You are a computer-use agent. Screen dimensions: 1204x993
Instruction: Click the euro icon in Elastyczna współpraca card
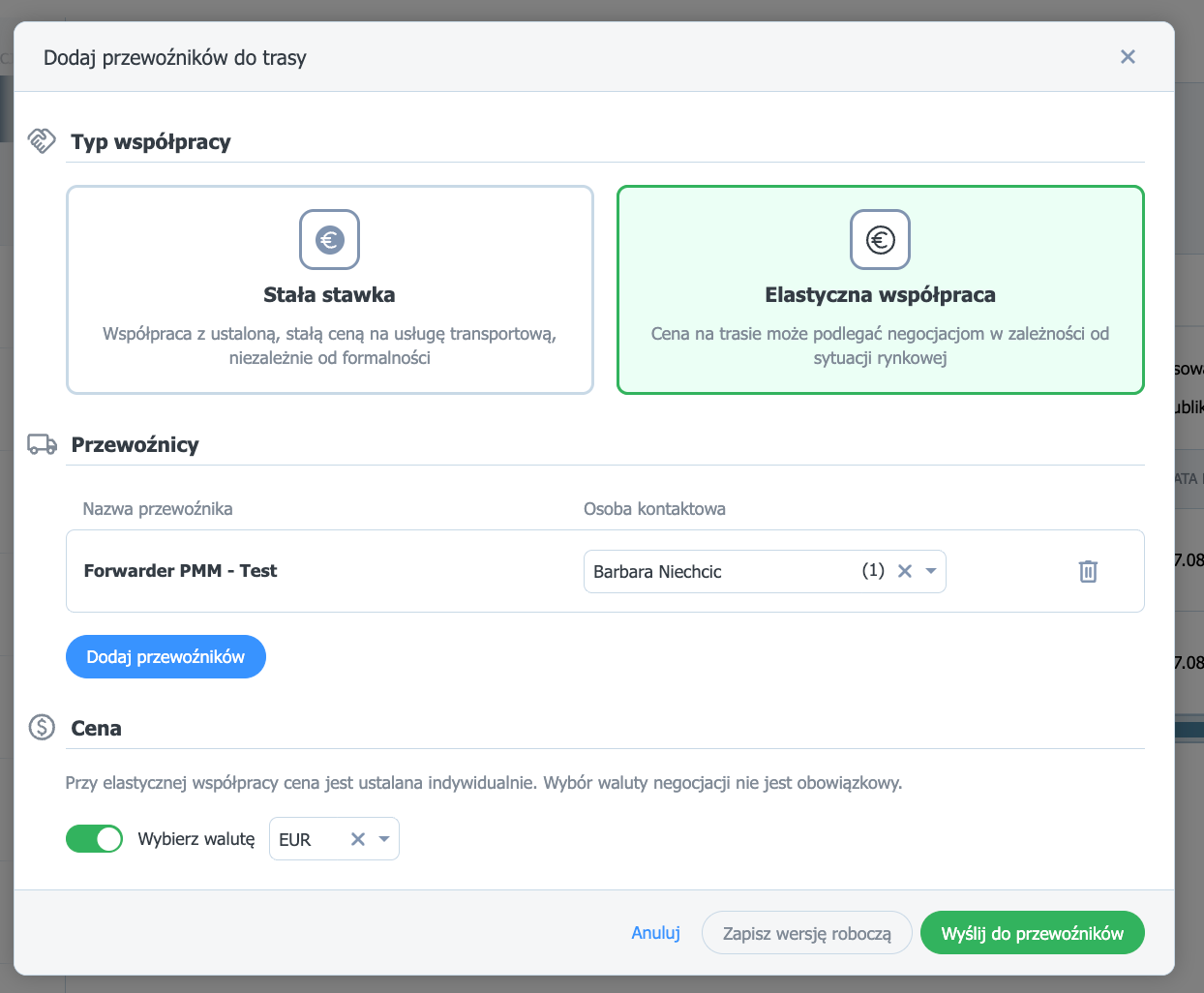pos(880,239)
